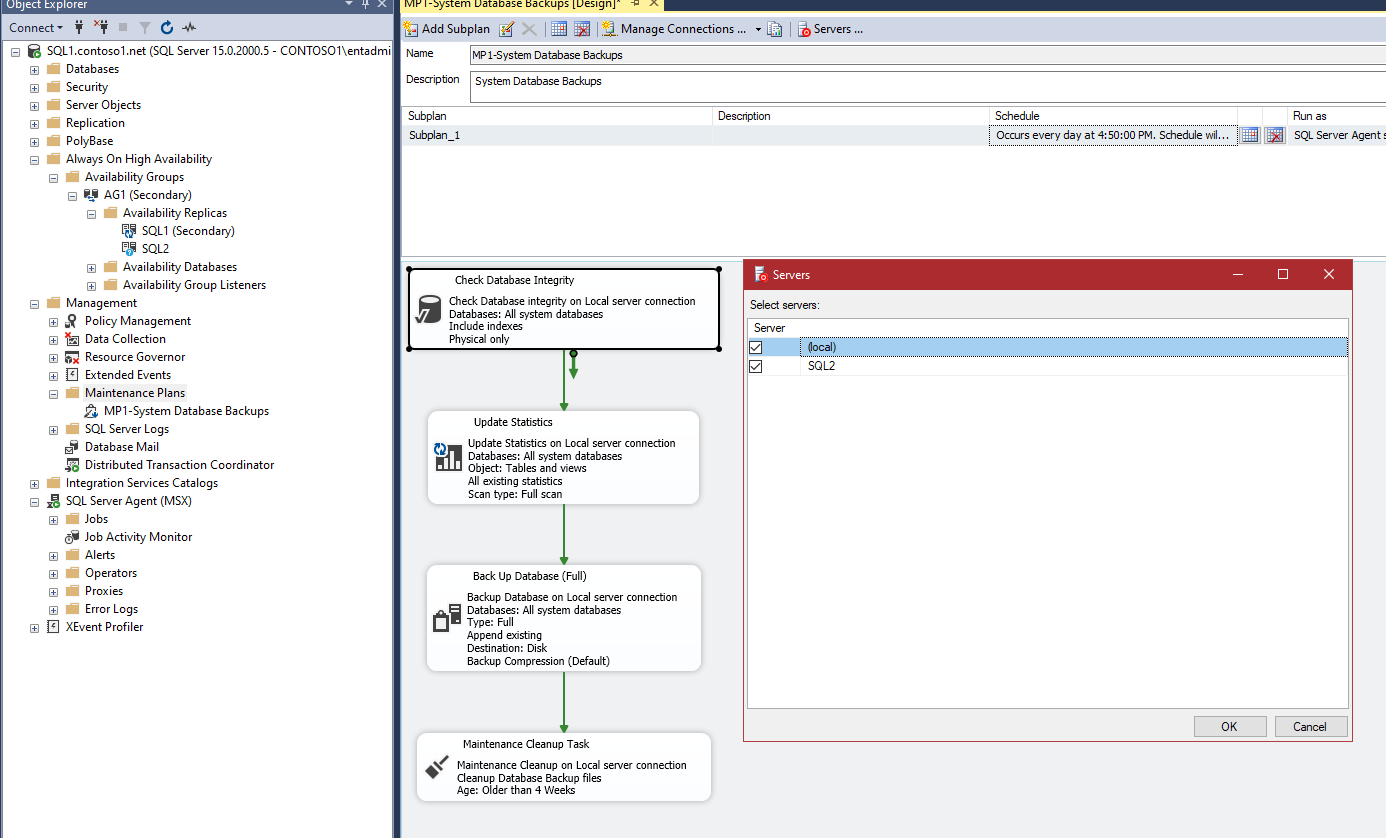This screenshot has height=838, width=1386.
Task: Select the SQL2 row in Servers list
Action: tap(1047, 366)
